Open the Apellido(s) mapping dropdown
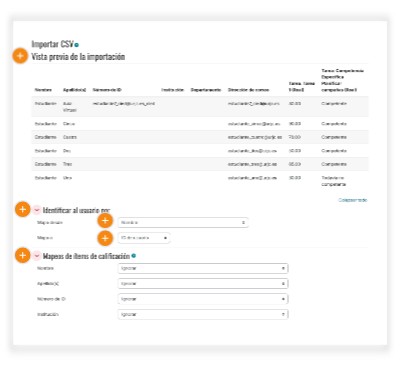Screen dimensions: 400x366 203,284
